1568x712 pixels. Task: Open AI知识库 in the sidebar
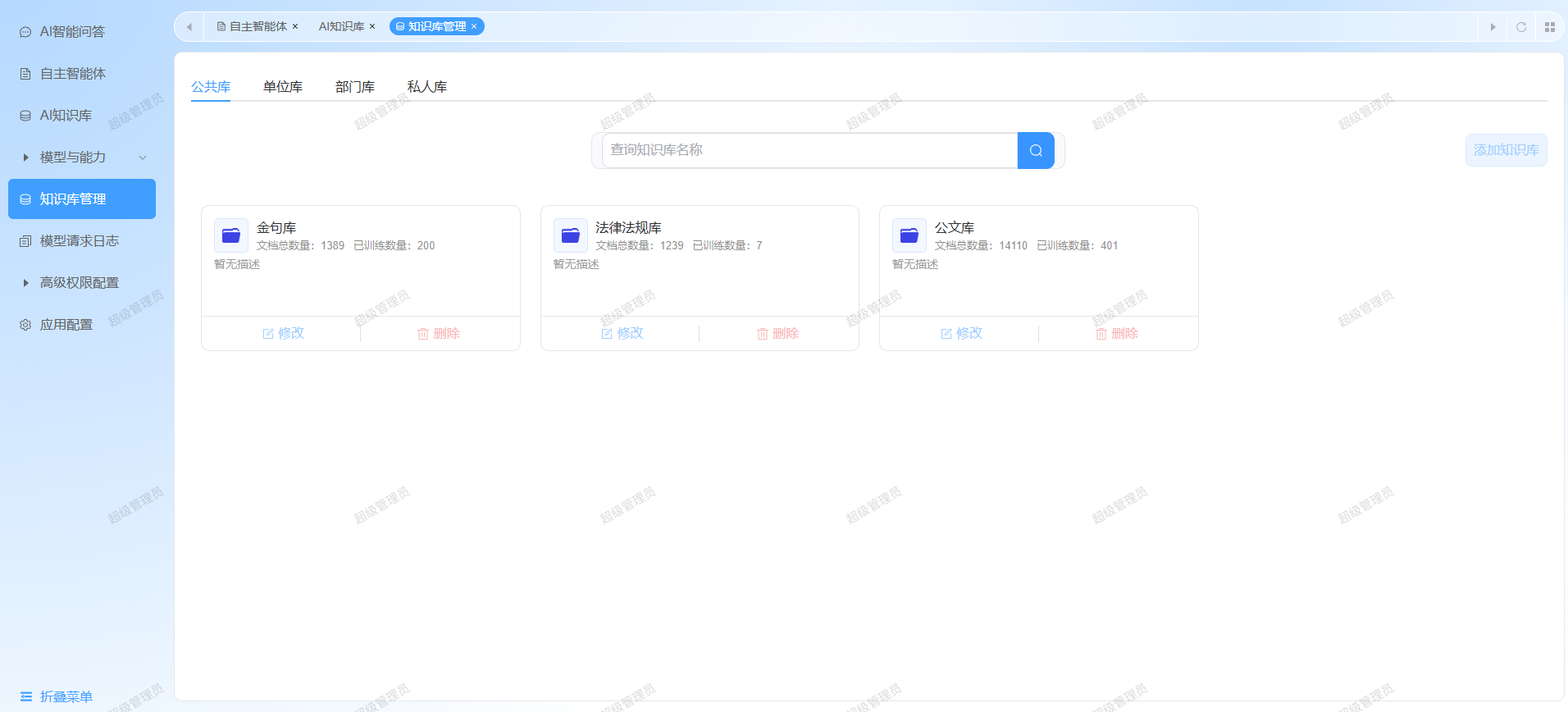point(82,116)
